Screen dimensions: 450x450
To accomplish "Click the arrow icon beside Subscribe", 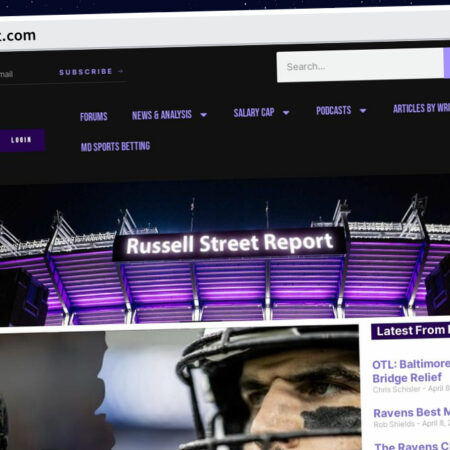I will coord(121,71).
